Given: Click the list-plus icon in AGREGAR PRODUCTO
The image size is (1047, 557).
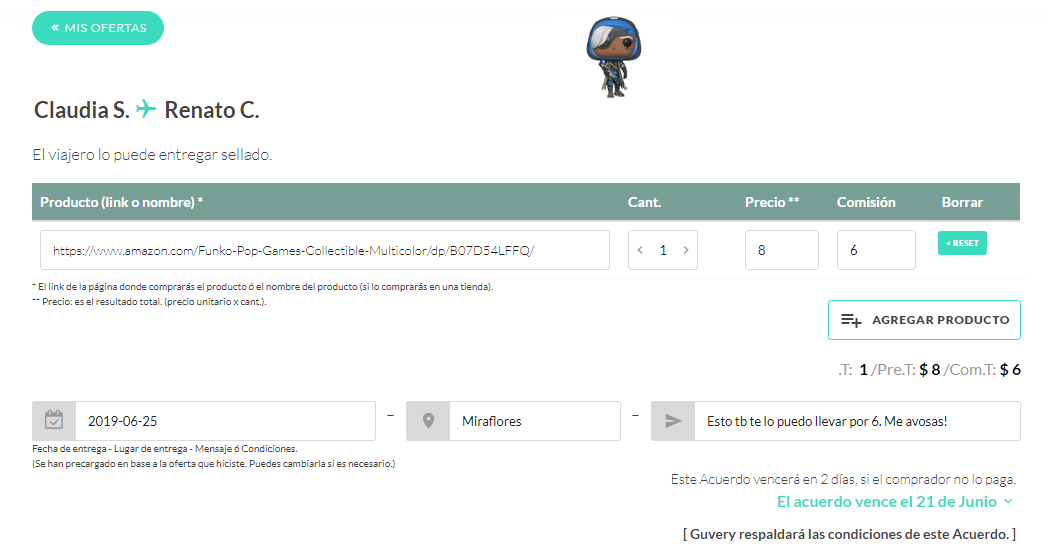Looking at the screenshot, I should click(x=851, y=321).
